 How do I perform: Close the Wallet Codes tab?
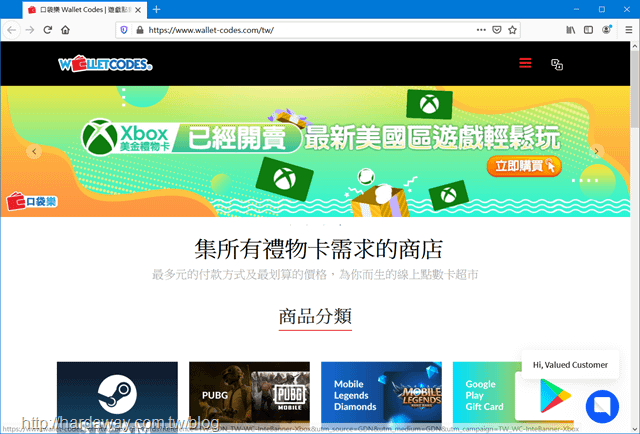pos(138,10)
